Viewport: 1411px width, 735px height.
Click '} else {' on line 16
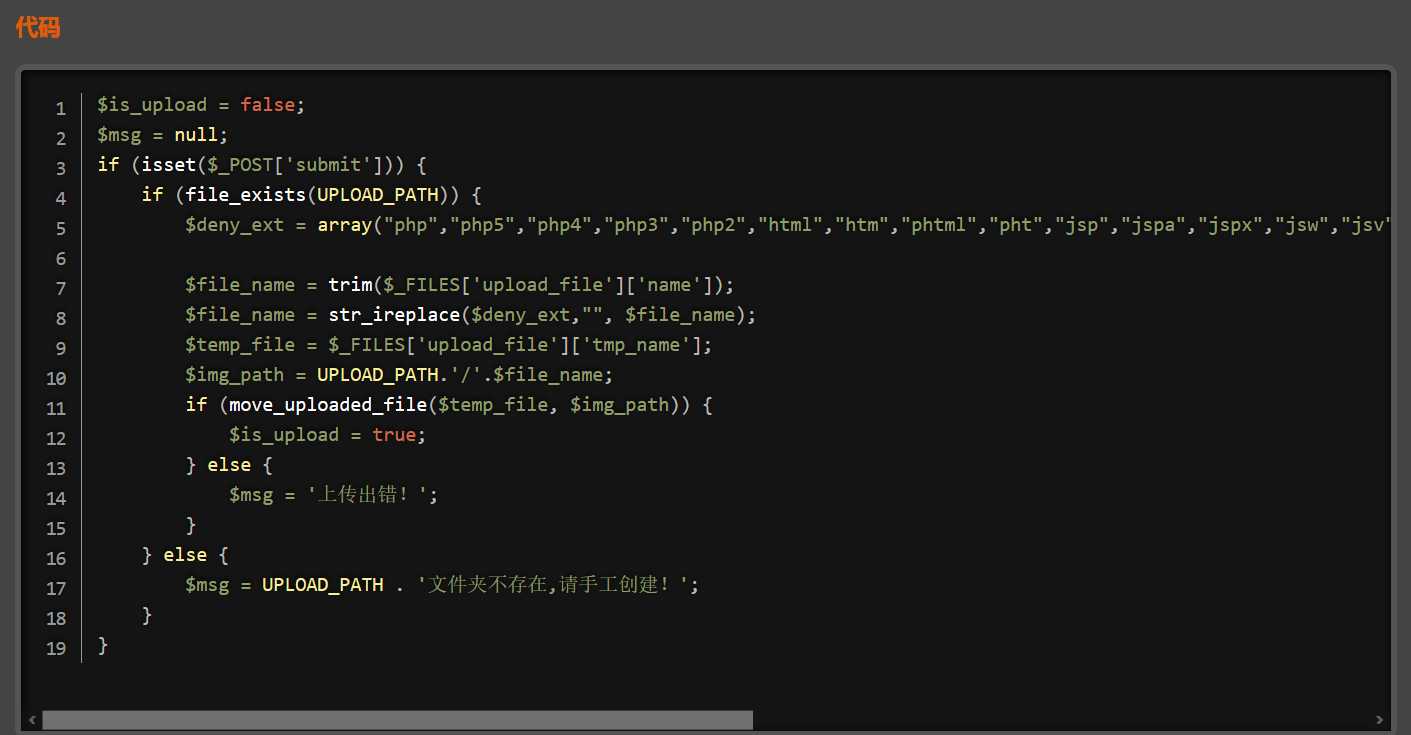[185, 555]
